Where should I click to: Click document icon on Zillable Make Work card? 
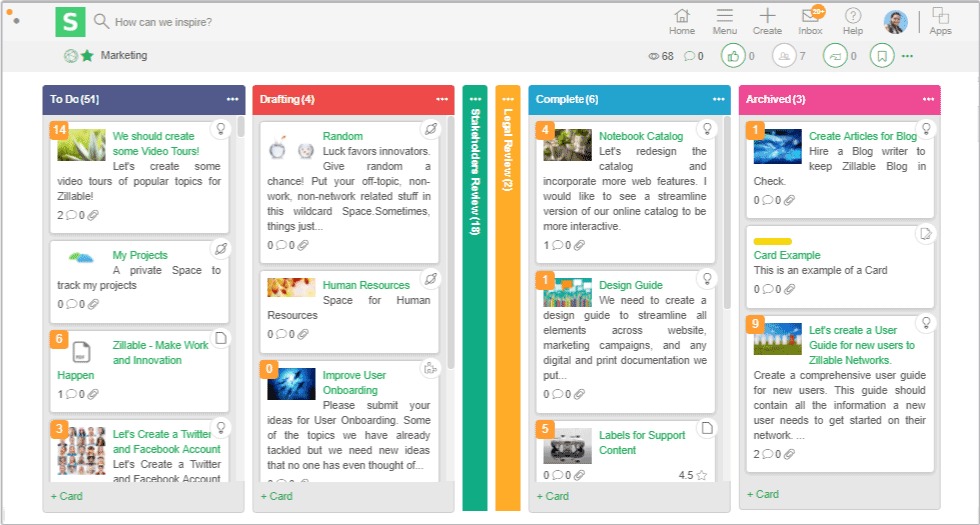221,338
